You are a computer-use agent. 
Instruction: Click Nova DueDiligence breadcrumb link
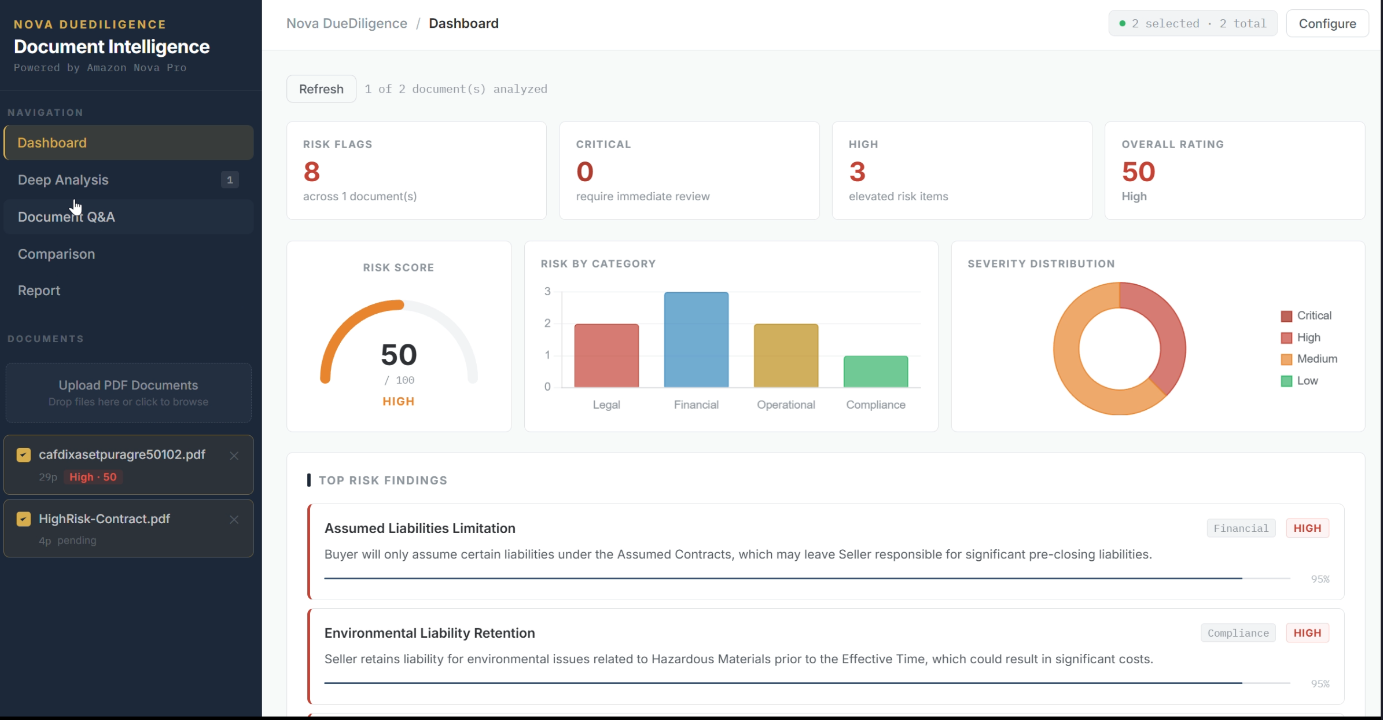[x=347, y=23]
